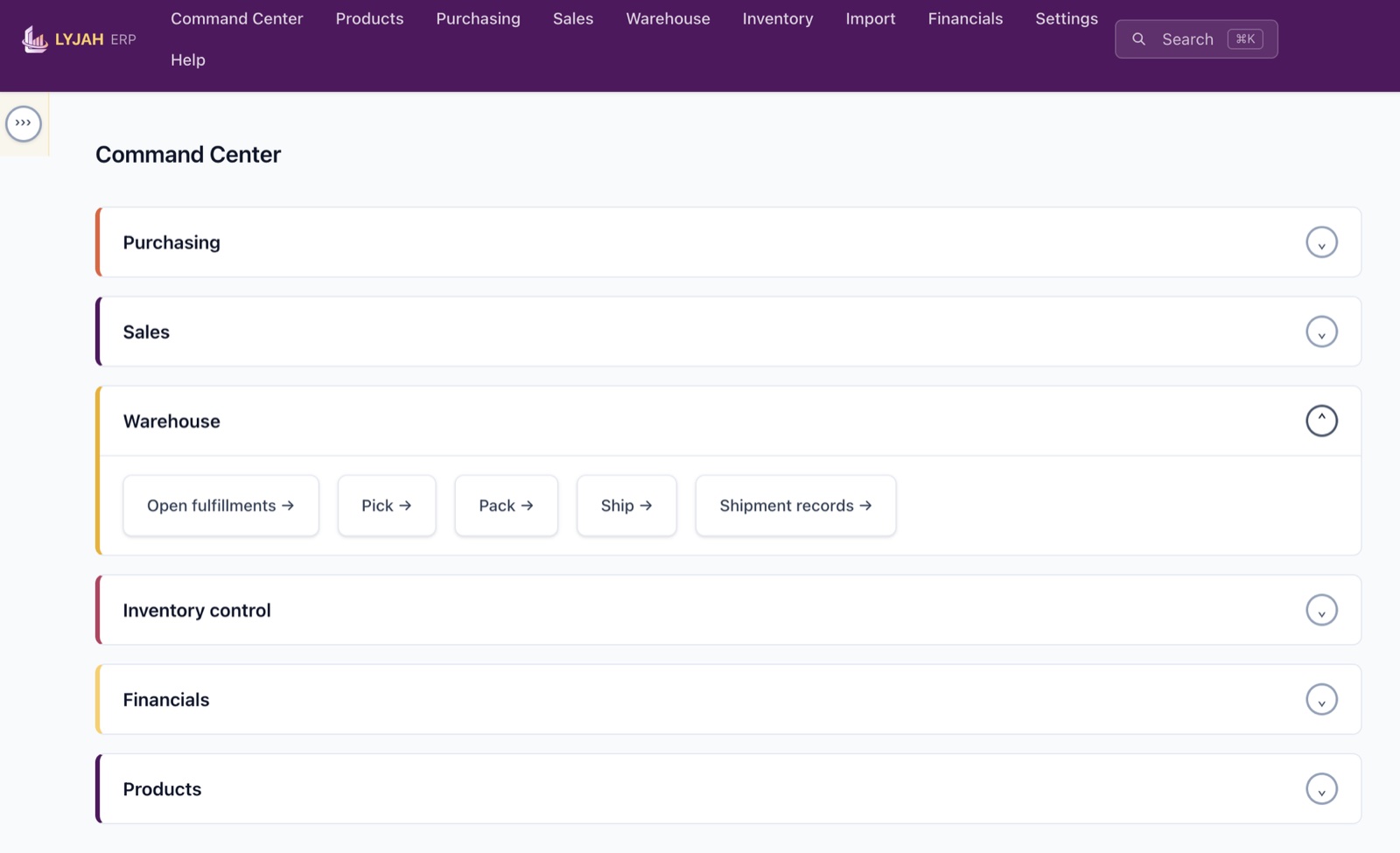Expand the Sales section chevron
Image resolution: width=1400 pixels, height=853 pixels.
point(1321,332)
